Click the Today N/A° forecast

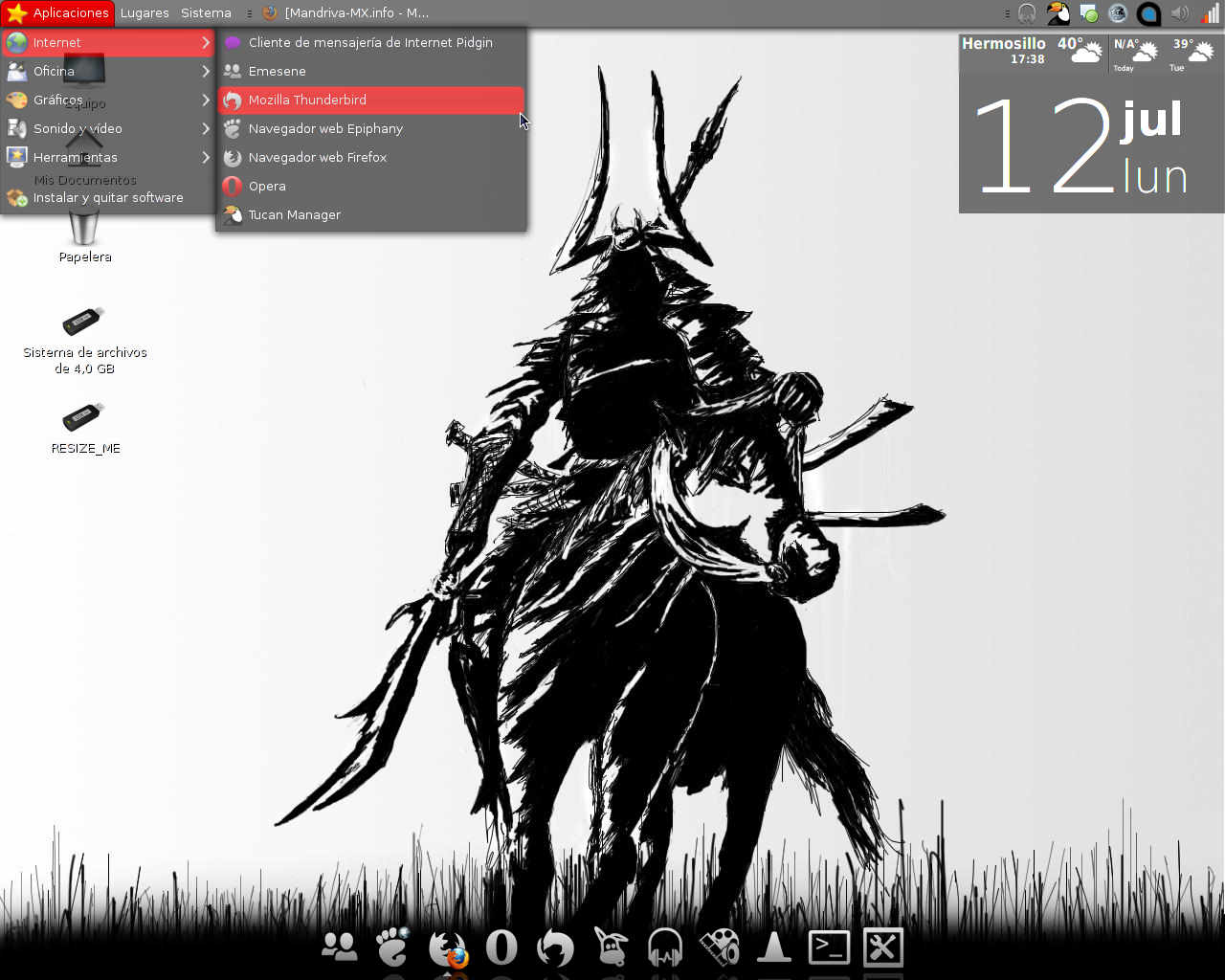coord(1136,55)
